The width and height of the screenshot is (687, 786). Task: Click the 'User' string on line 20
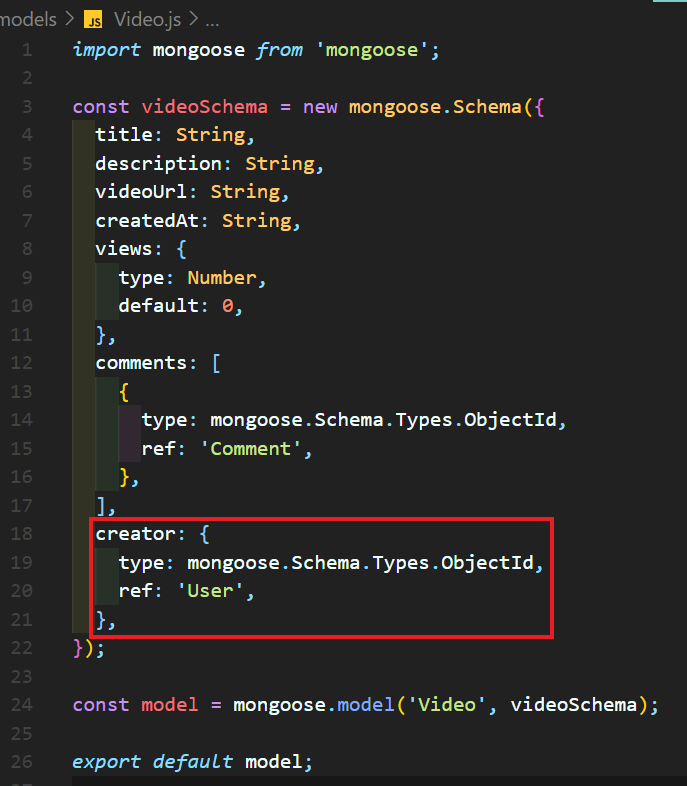click(210, 591)
